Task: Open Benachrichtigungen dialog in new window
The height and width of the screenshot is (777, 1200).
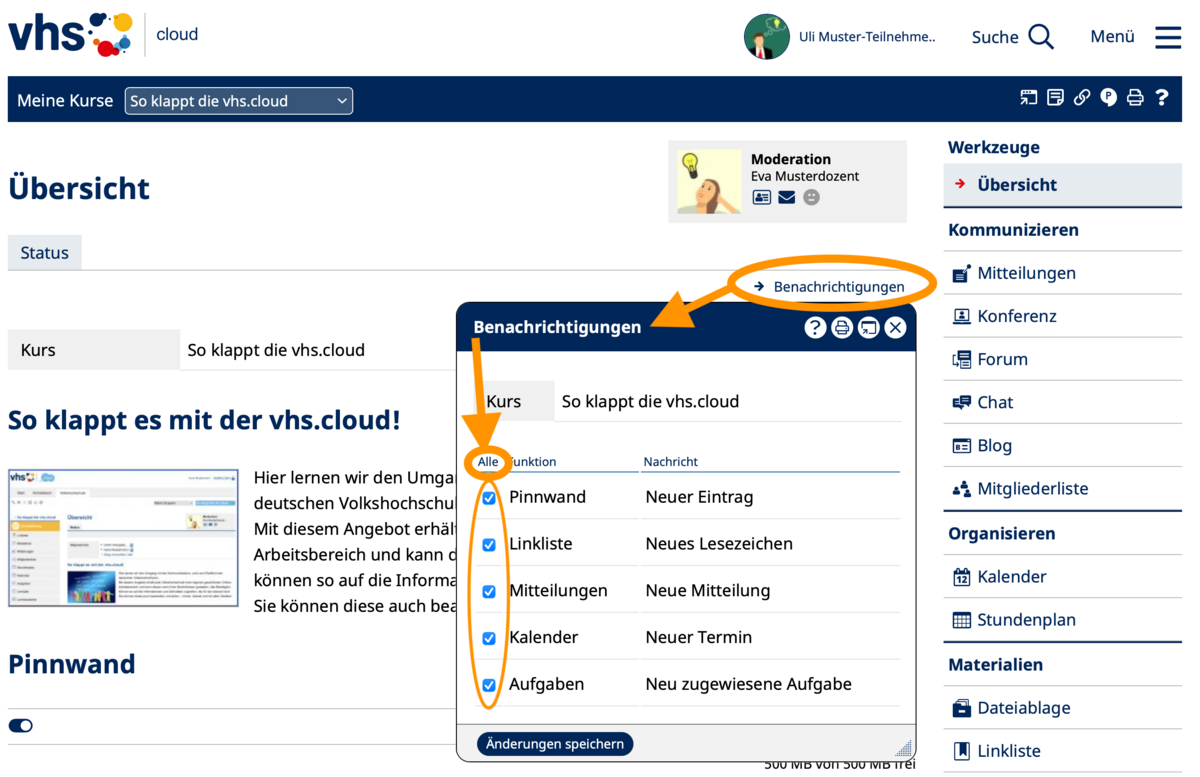Action: [x=869, y=327]
